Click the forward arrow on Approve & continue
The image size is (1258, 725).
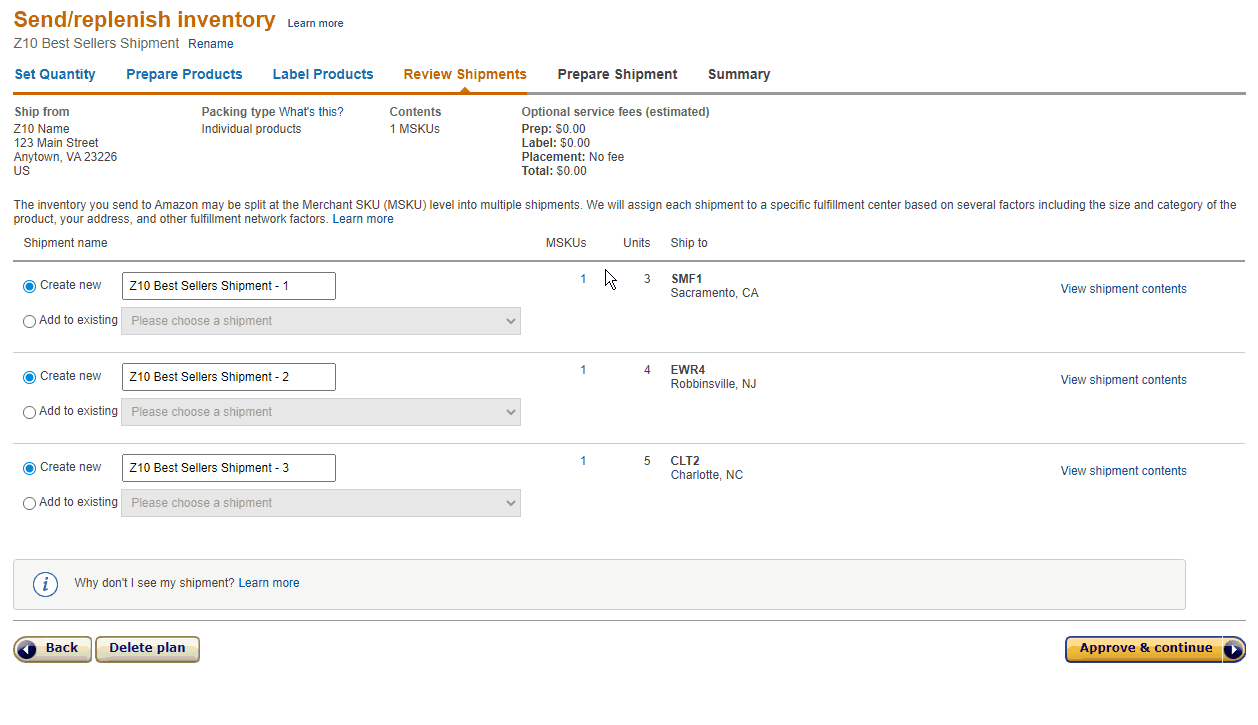(x=1232, y=649)
